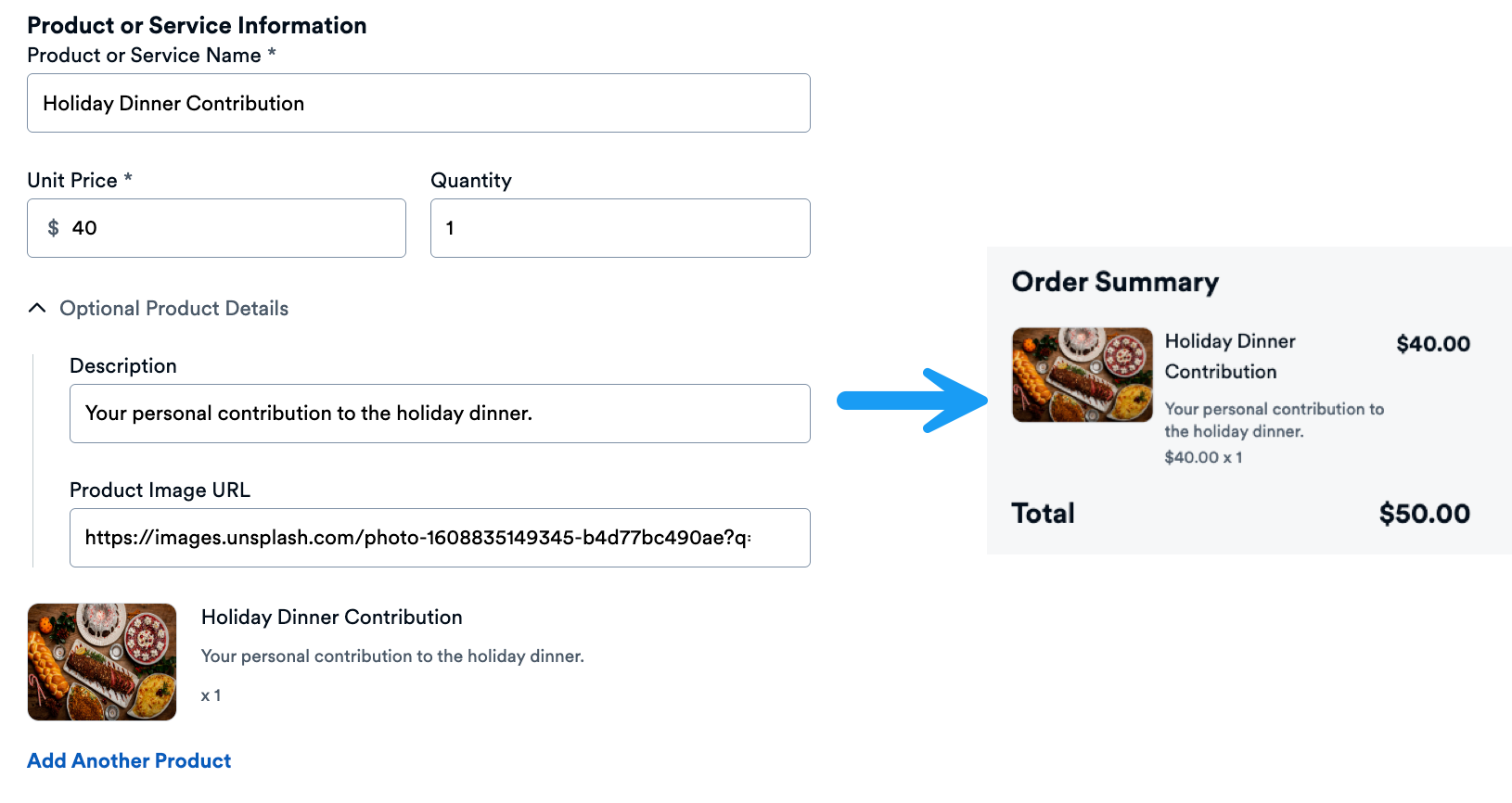Viewport: 1512px width, 803px height.
Task: Click the Quantity field containing 1
Action: coord(619,228)
